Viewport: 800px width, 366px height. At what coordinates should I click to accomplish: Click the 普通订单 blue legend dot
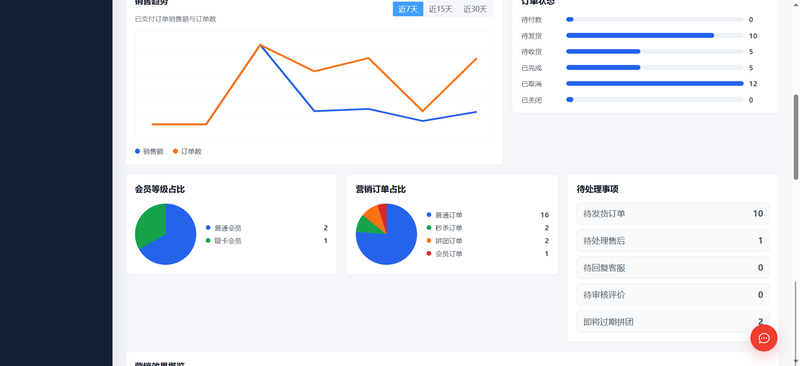pos(429,215)
